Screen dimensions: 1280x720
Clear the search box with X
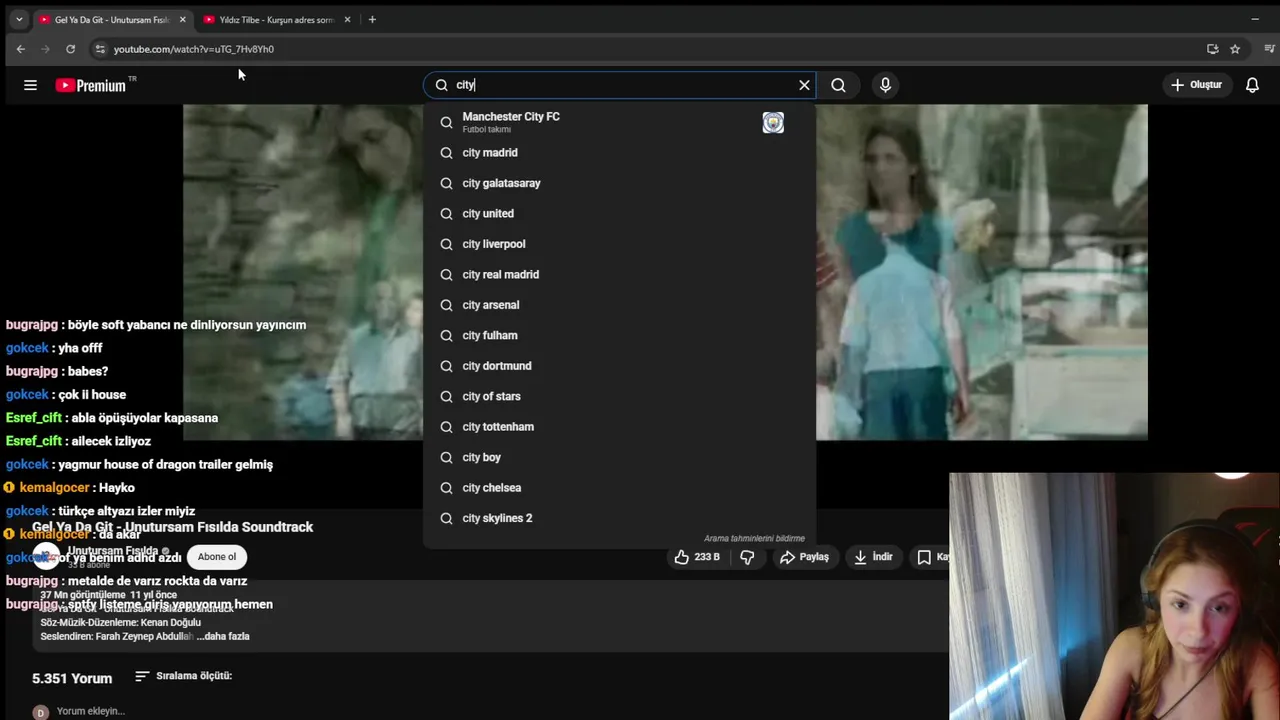pos(804,85)
